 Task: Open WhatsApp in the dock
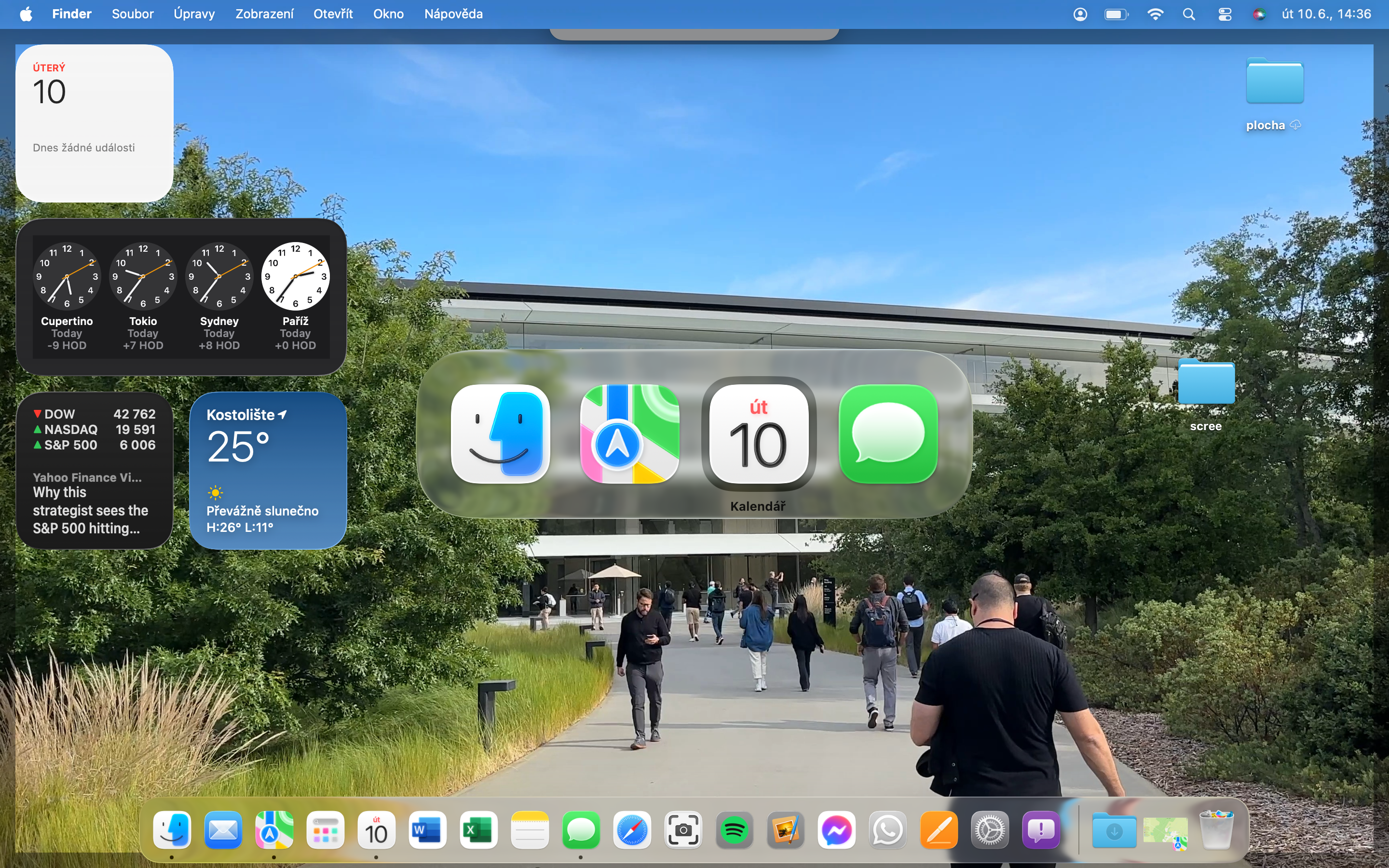pos(887,830)
